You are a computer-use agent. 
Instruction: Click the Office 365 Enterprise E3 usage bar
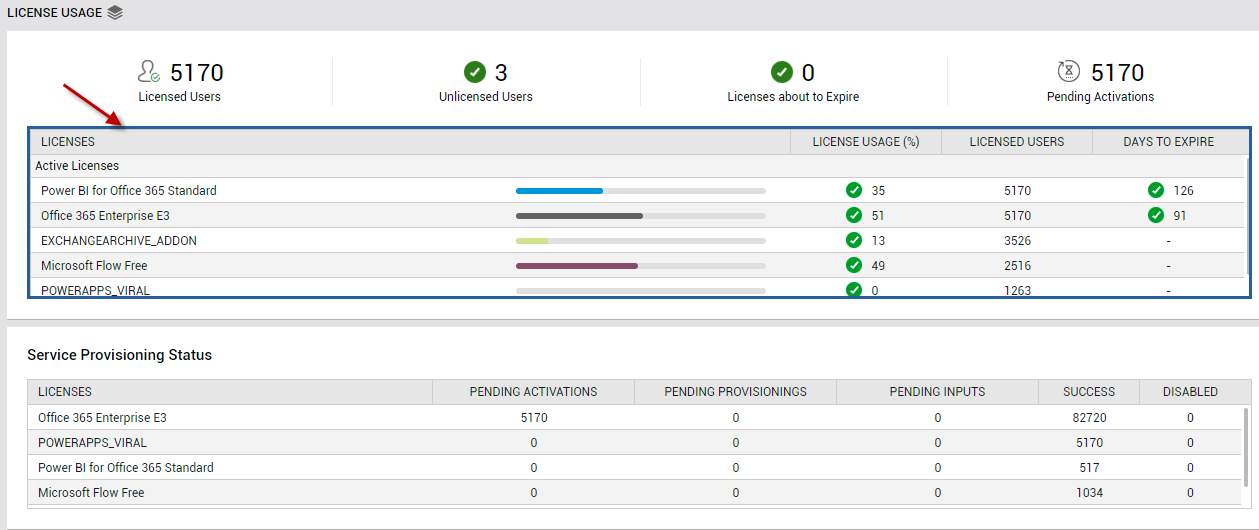pos(579,215)
